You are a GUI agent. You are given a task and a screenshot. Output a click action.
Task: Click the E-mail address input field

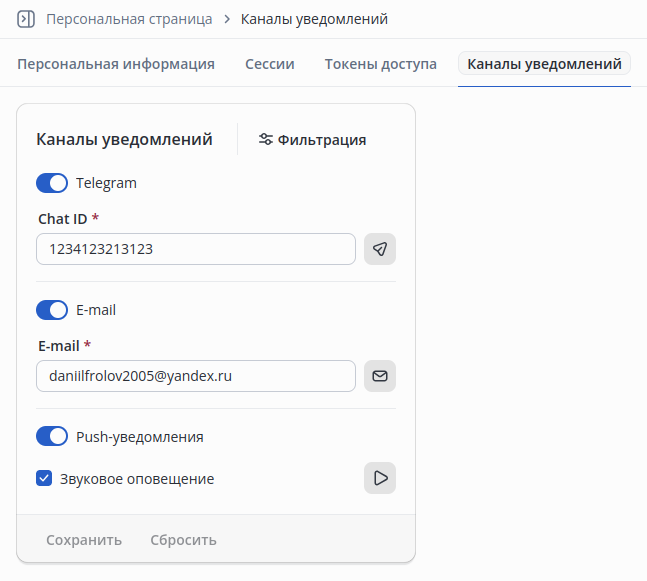click(196, 376)
